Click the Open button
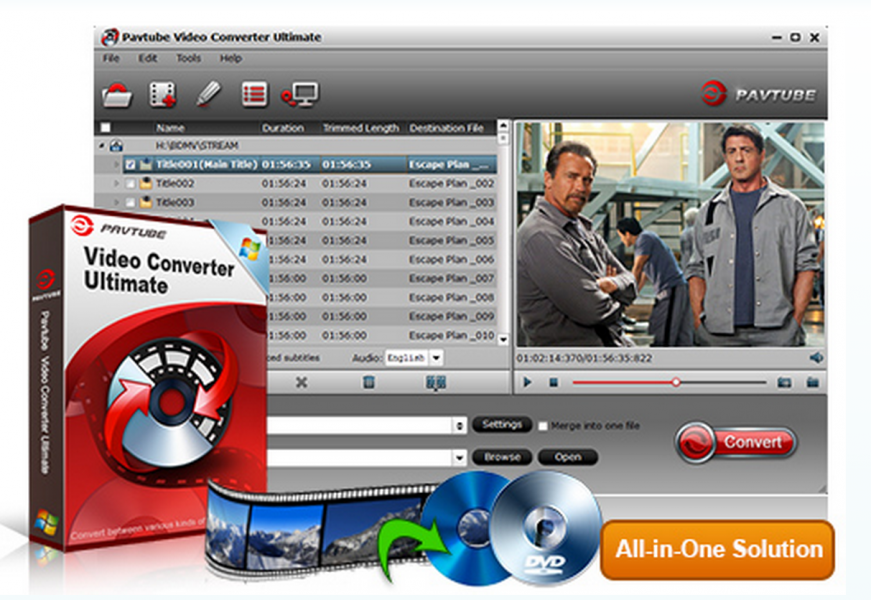 point(568,457)
